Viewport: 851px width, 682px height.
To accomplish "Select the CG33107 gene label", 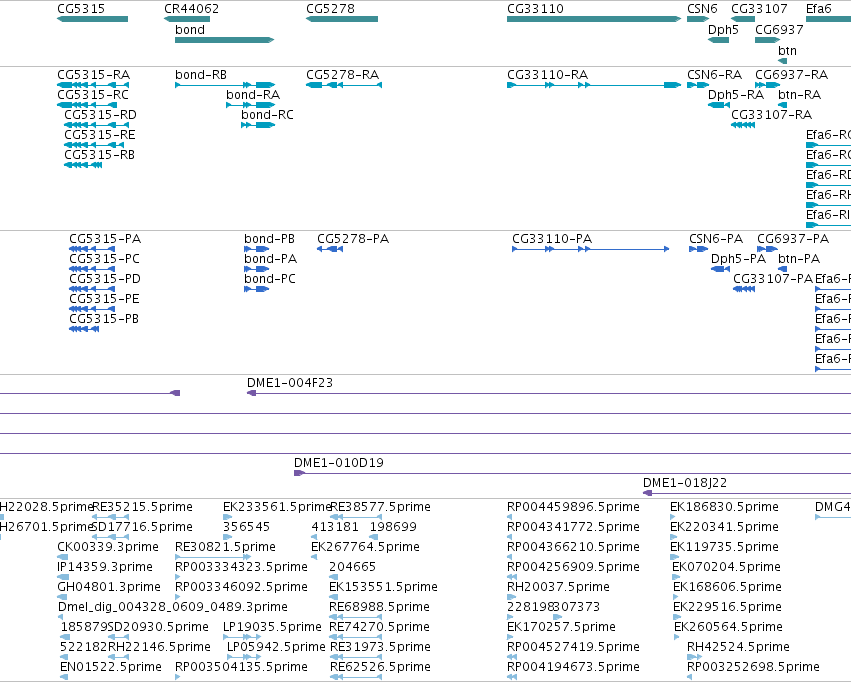I will (x=759, y=9).
